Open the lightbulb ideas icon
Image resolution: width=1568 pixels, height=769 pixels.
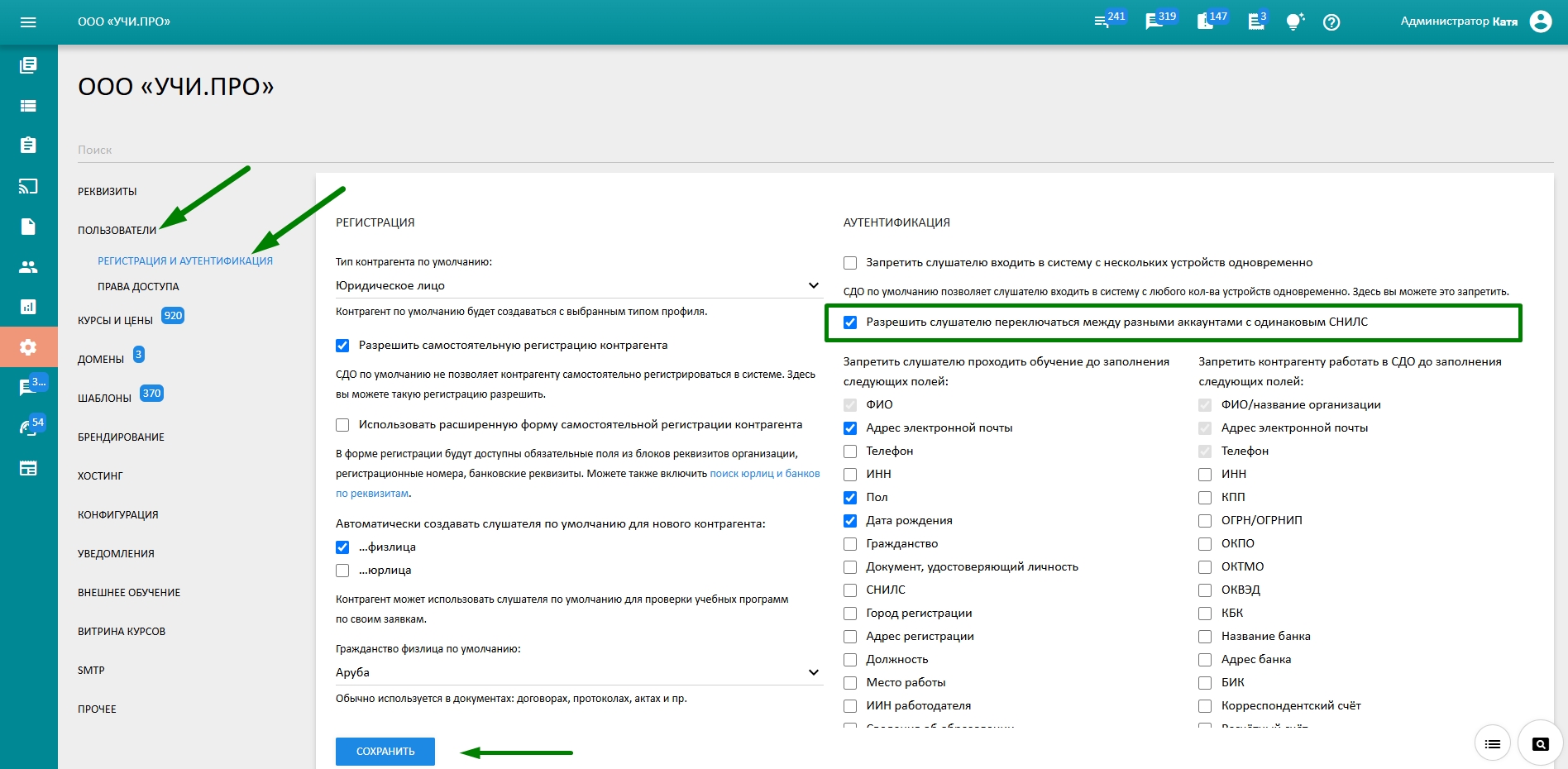pyautogui.click(x=1294, y=22)
